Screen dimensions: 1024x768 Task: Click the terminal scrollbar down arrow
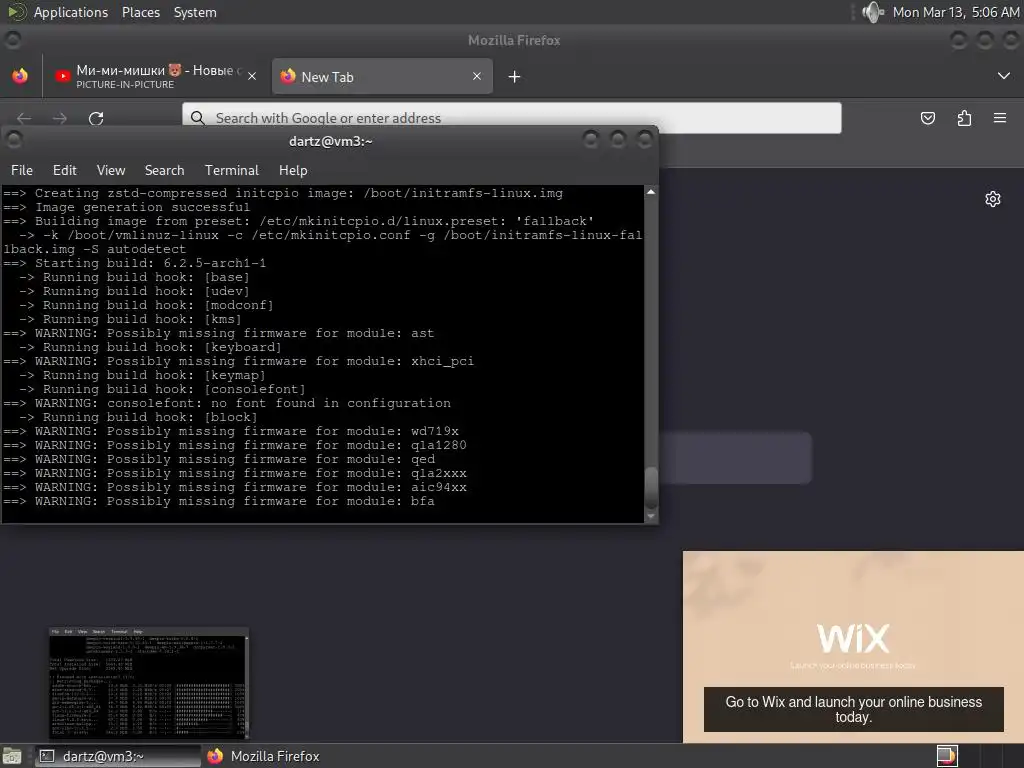[650, 516]
